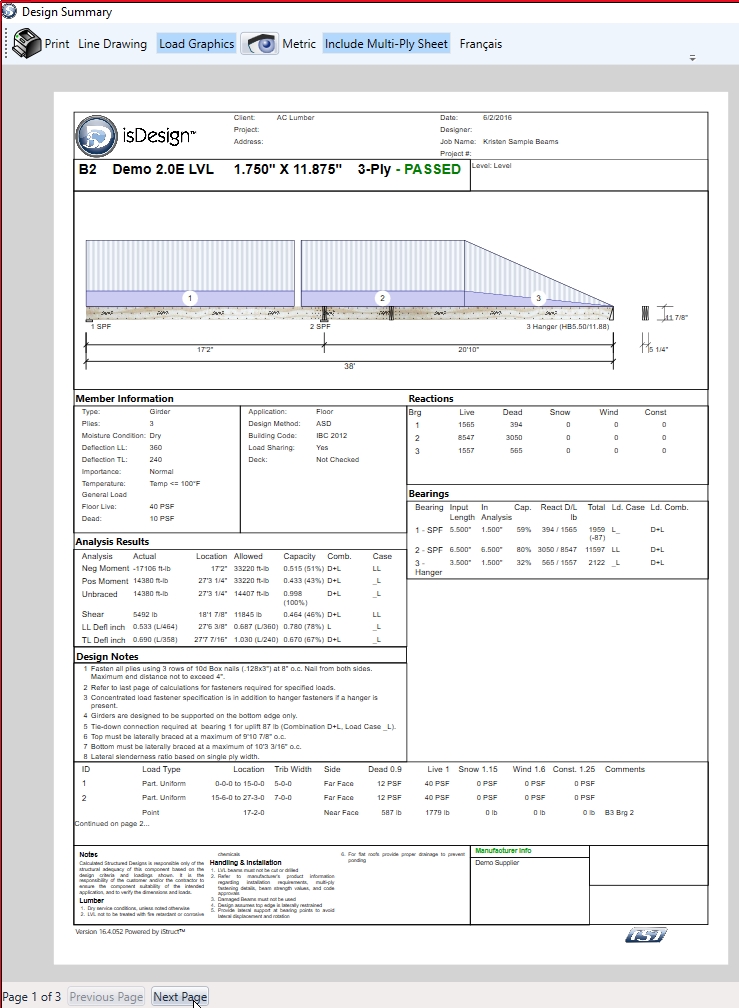Image resolution: width=739 pixels, height=1008 pixels.
Task: Click the 'IBC 2012' building code value
Action: (332, 435)
